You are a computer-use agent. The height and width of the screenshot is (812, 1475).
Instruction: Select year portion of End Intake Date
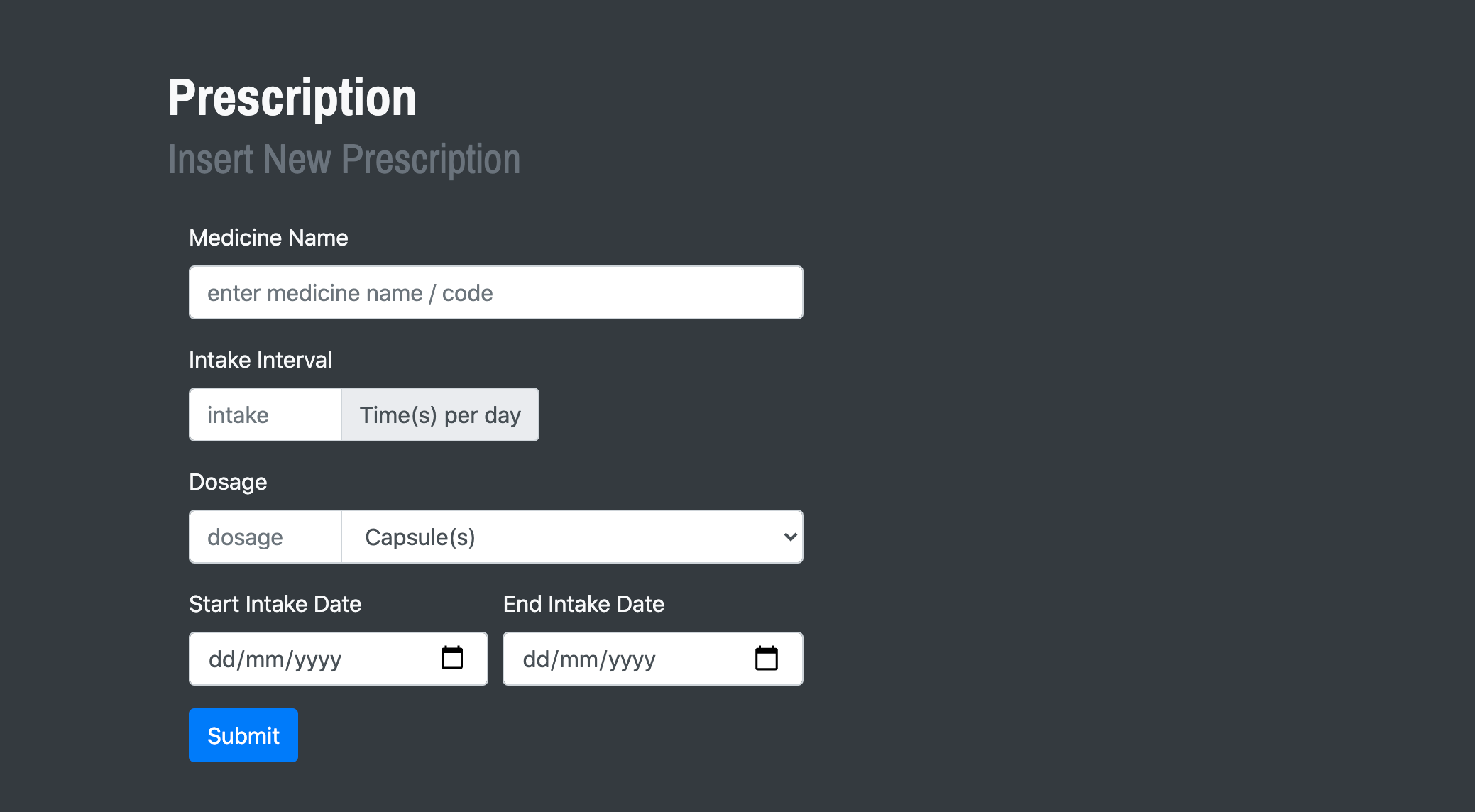pos(632,659)
